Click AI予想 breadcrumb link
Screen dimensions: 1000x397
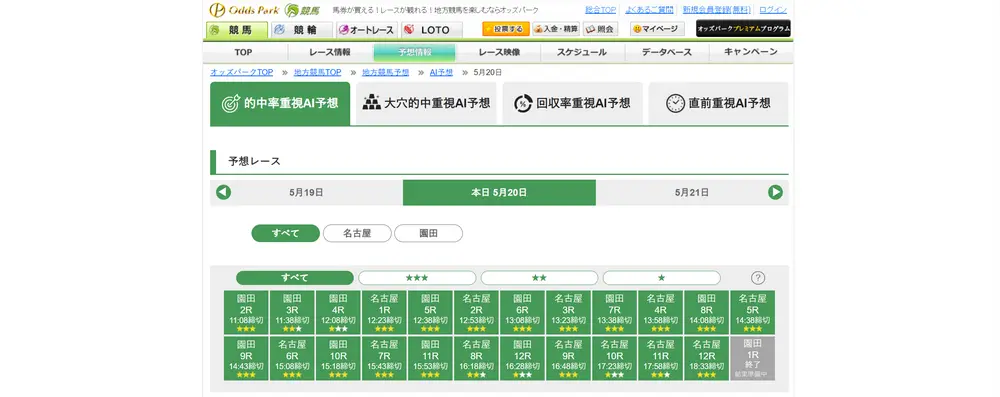441,73
